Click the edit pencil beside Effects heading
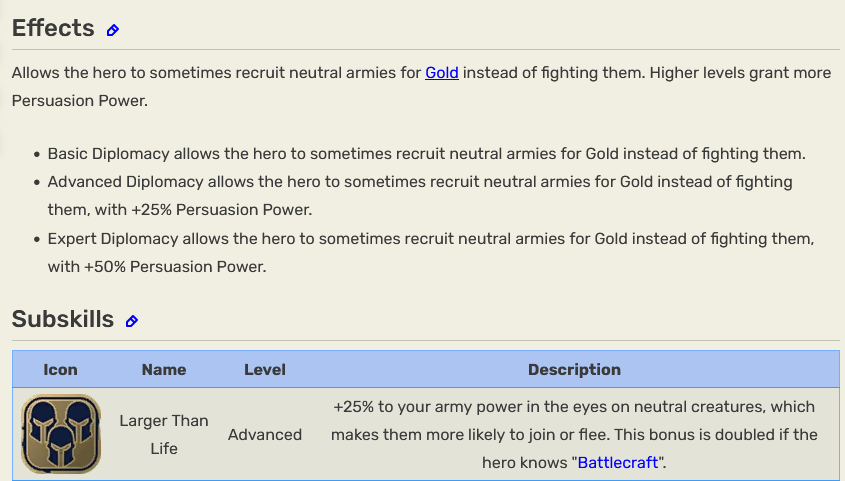Image resolution: width=845 pixels, height=481 pixels. coord(113,30)
